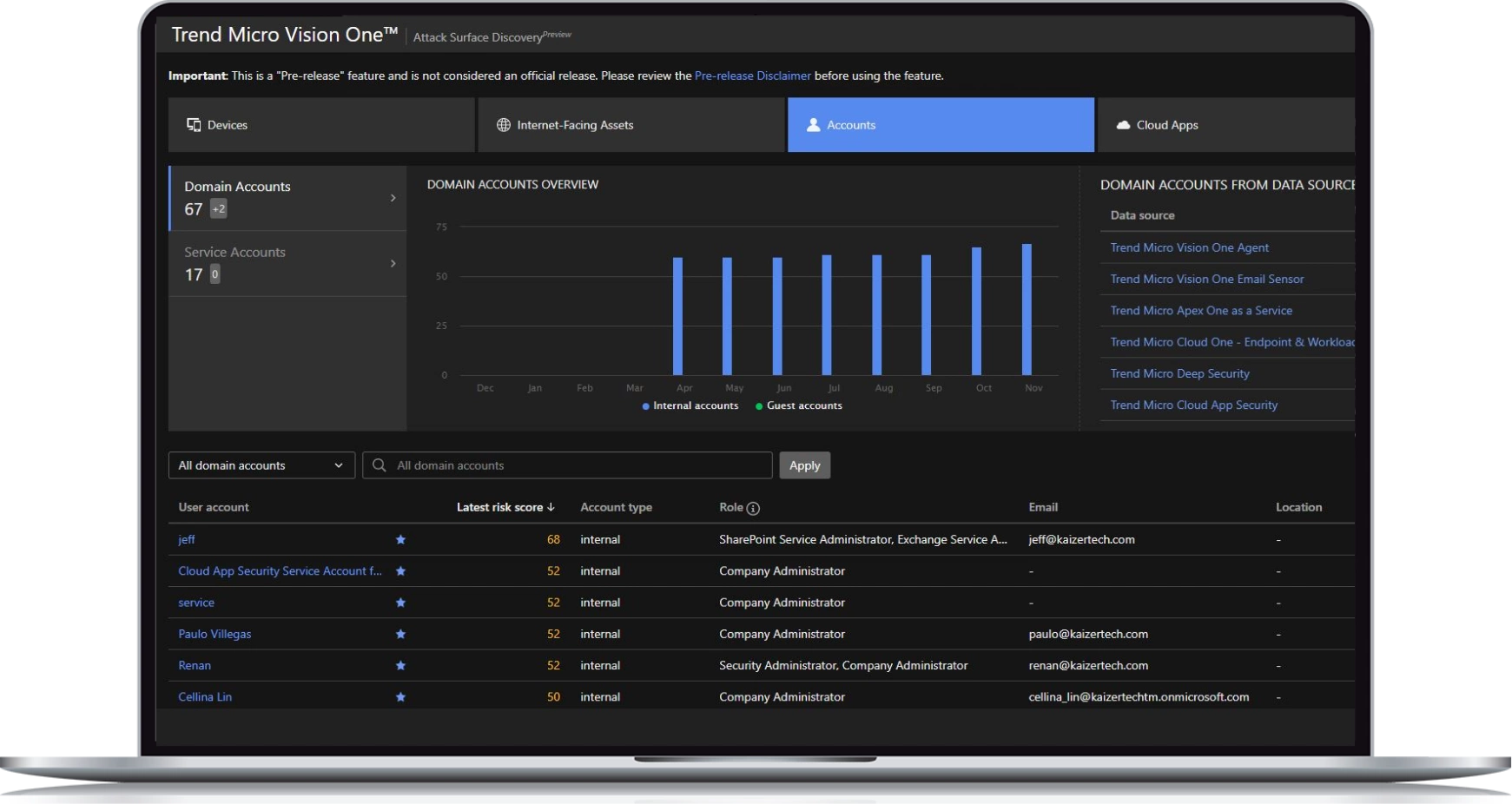Select the Accounts tab
Image resolution: width=1512 pixels, height=804 pixels.
(941, 125)
